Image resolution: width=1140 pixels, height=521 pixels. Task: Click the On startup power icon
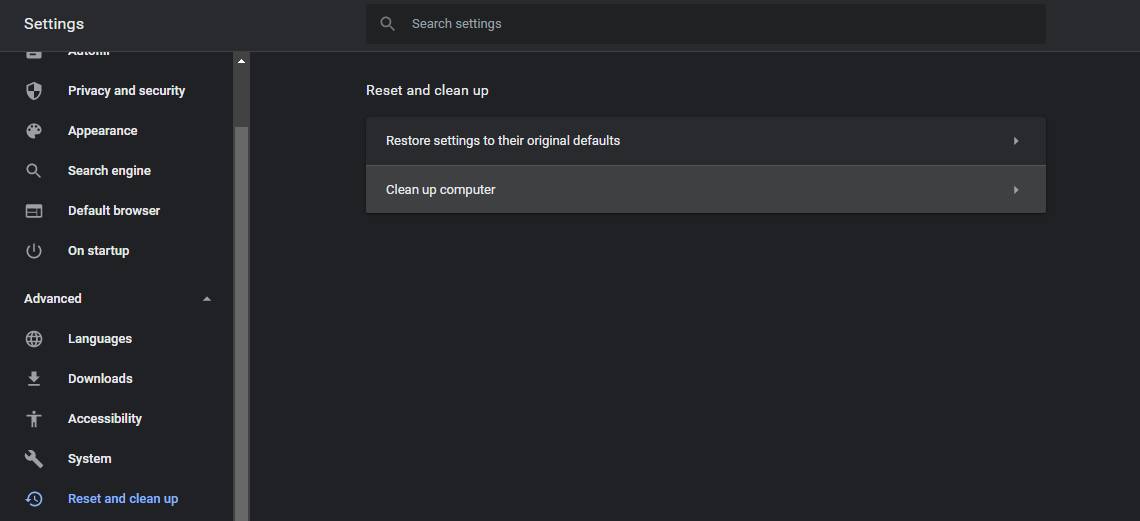34,251
